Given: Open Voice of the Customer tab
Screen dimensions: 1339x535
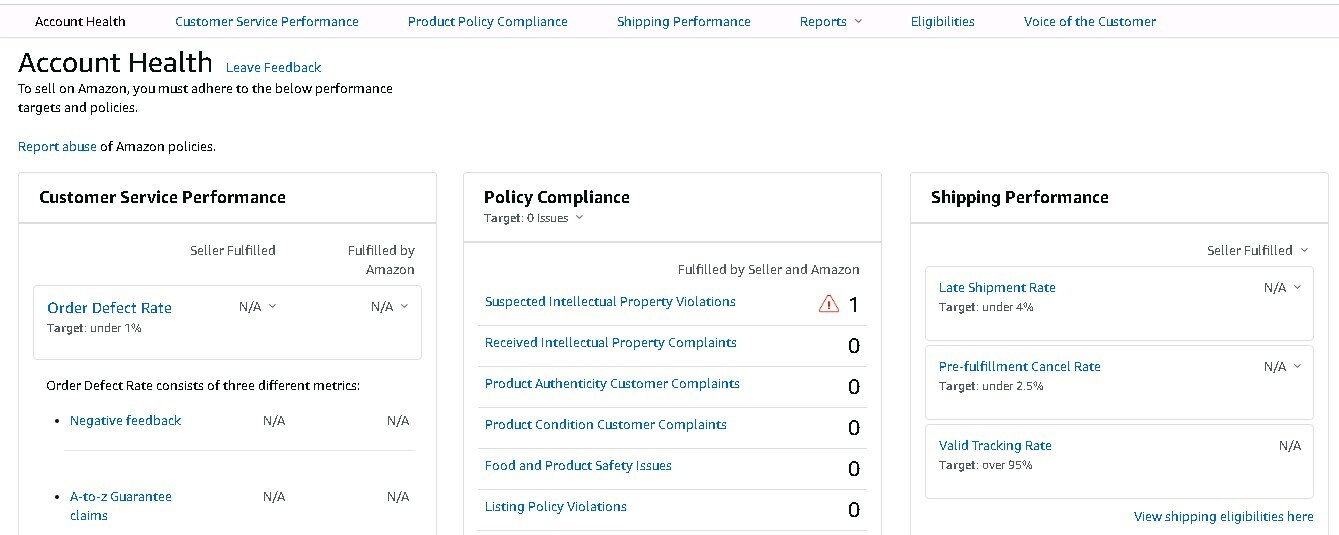Looking at the screenshot, I should coord(1090,21).
